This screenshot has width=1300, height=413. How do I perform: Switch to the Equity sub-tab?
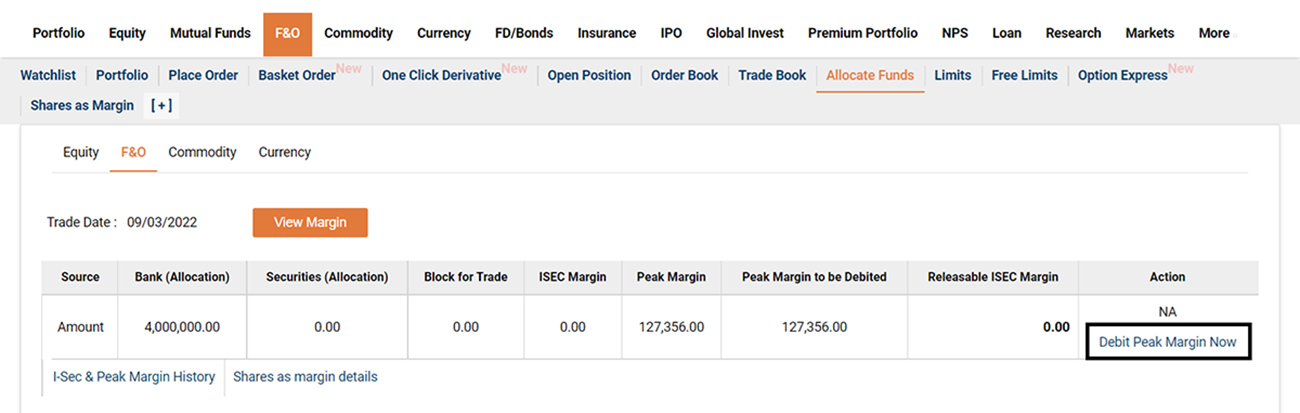[81, 152]
